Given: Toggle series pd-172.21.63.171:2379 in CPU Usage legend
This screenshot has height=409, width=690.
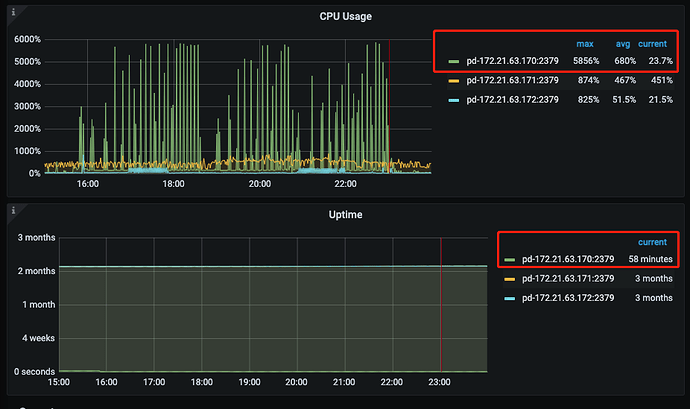Looking at the screenshot, I should pyautogui.click(x=512, y=80).
